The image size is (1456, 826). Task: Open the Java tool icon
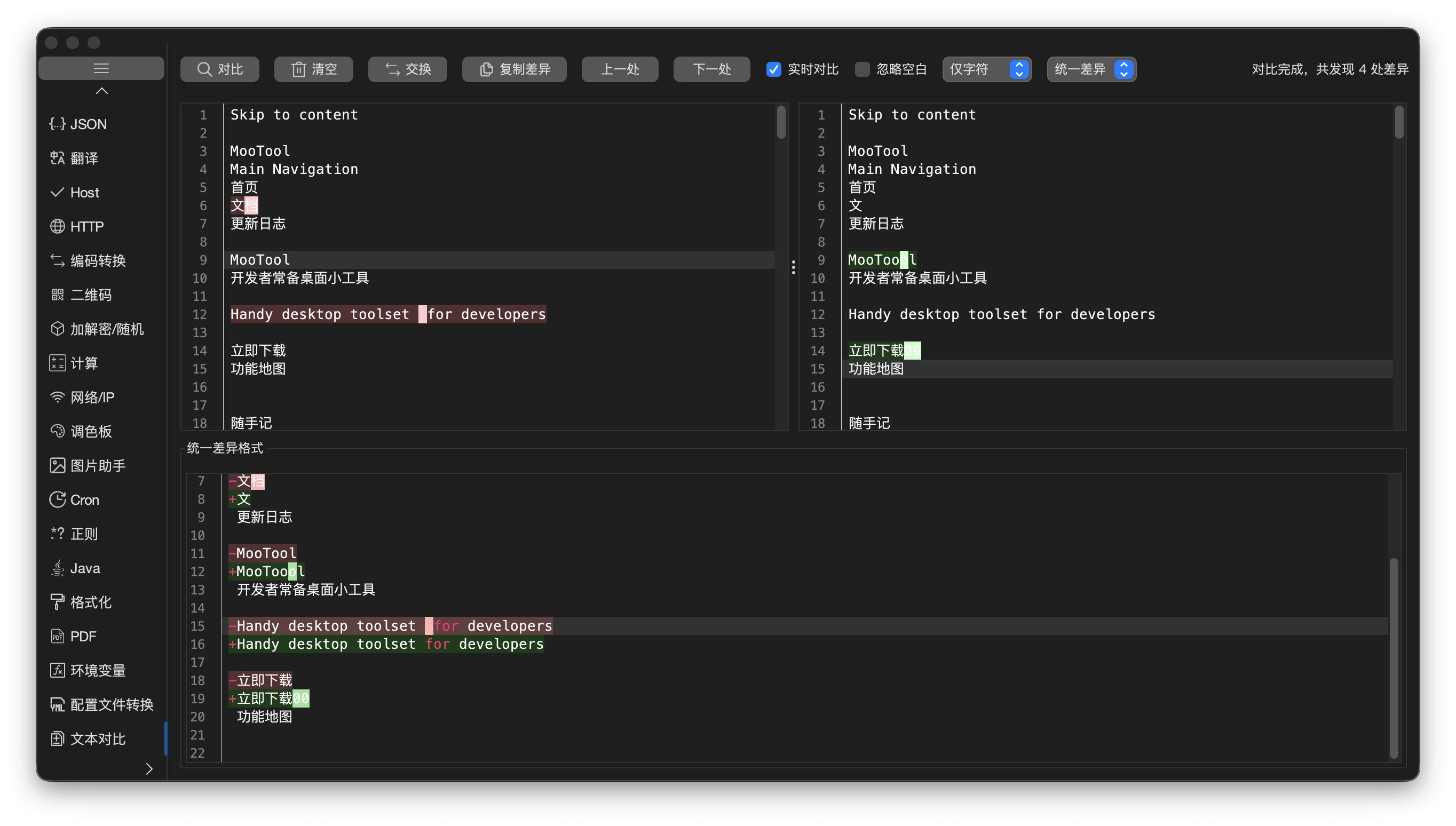pyautogui.click(x=57, y=568)
